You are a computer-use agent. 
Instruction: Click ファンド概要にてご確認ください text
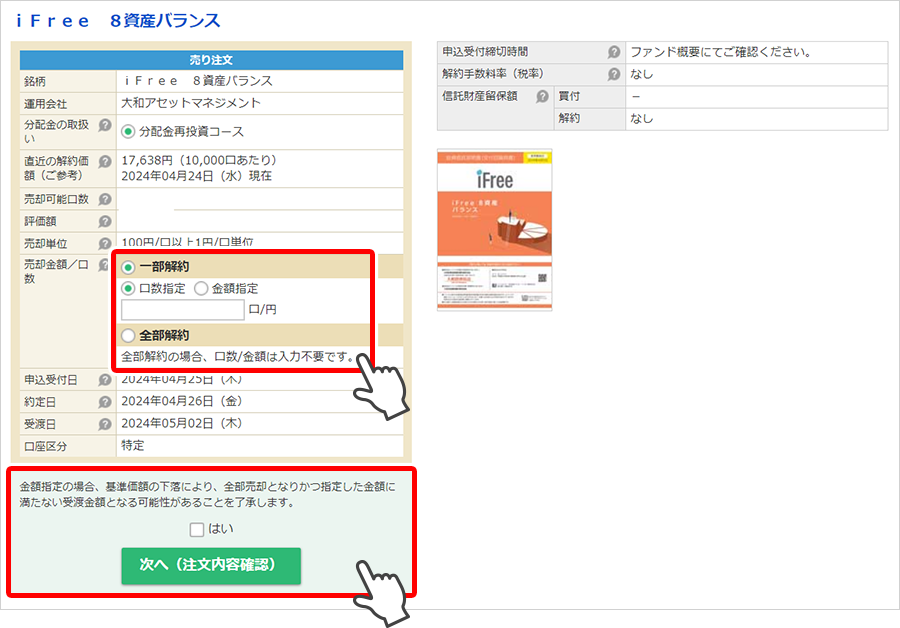(x=720, y=52)
